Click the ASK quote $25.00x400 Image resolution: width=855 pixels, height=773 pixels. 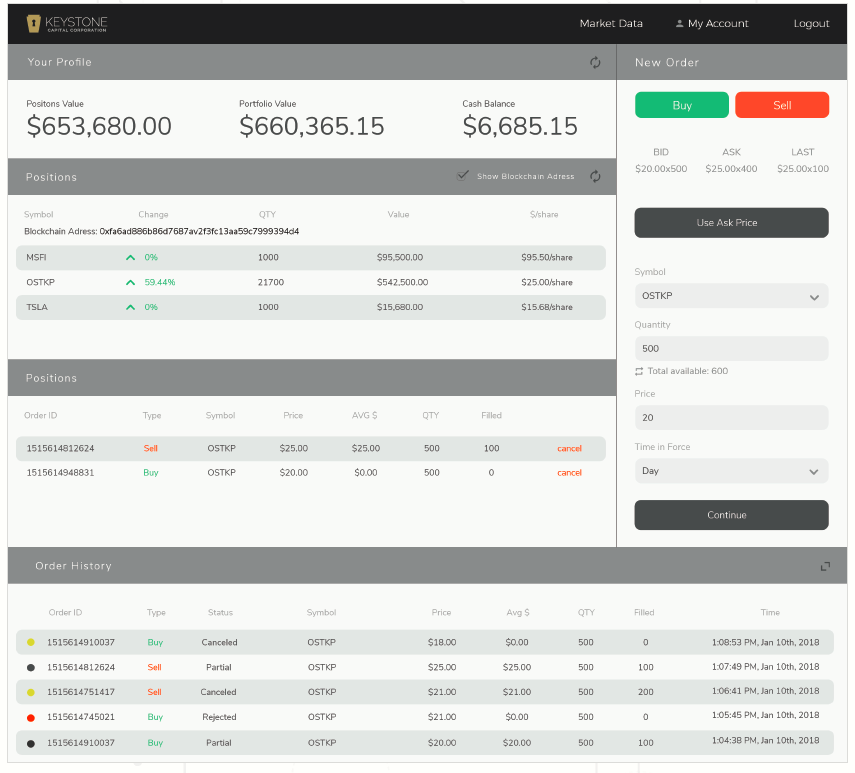(731, 169)
